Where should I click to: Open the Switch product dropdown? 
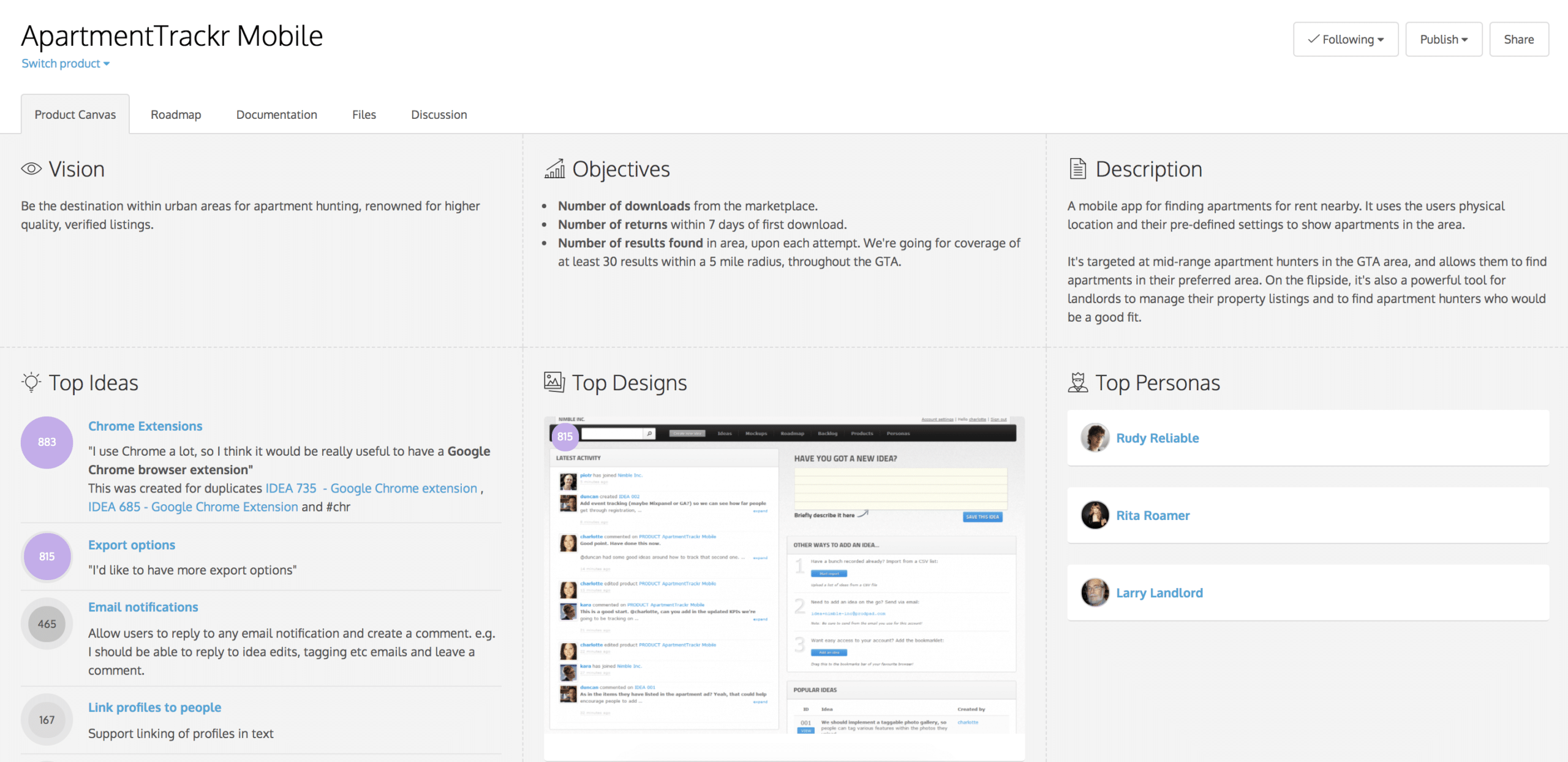(x=66, y=63)
